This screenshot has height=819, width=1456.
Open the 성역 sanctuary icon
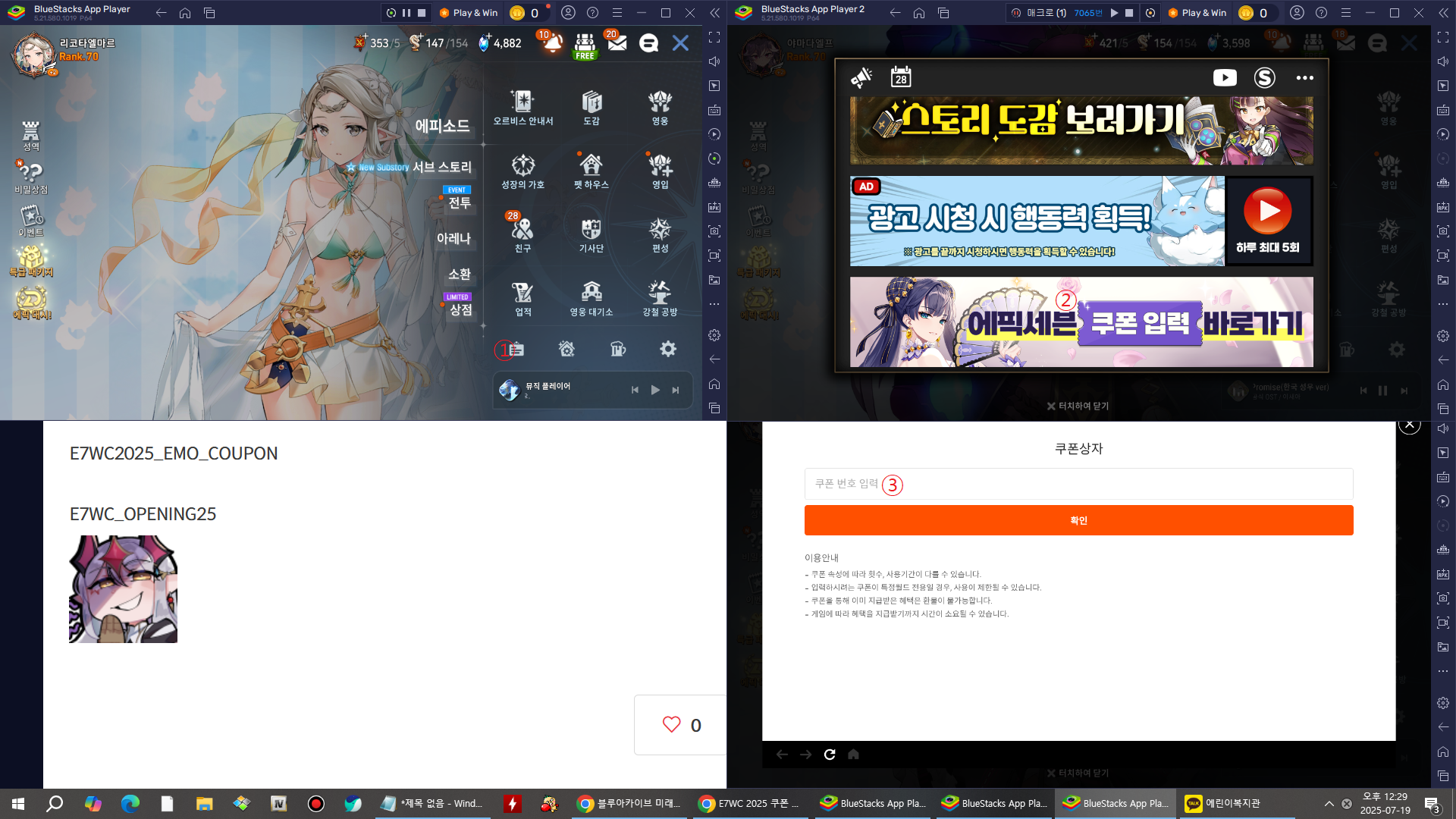point(30,135)
